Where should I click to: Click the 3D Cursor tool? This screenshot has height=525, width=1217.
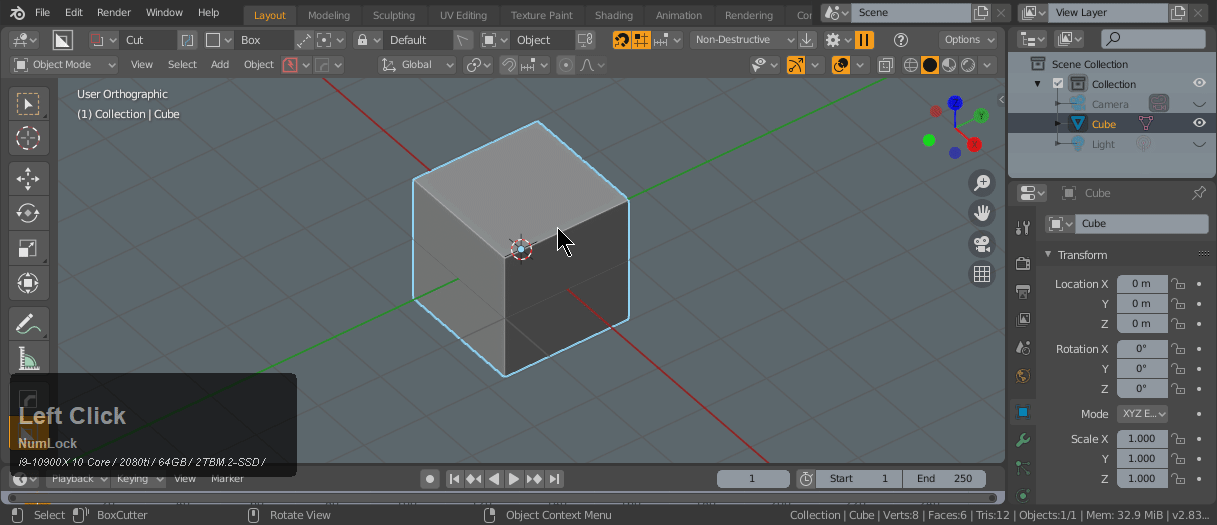pos(28,138)
